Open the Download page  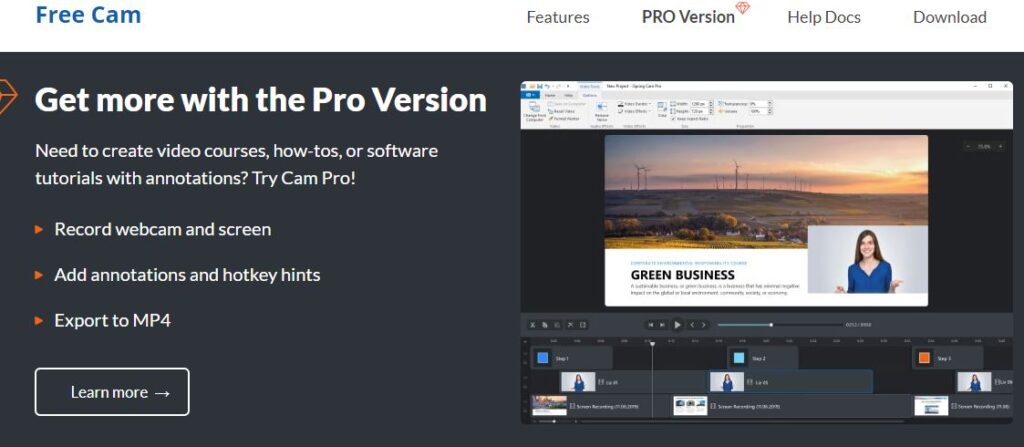point(950,17)
